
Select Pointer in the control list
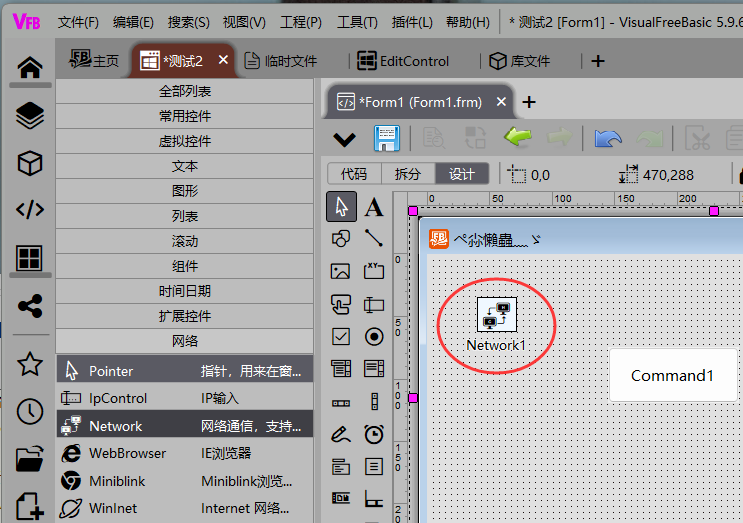(185, 370)
